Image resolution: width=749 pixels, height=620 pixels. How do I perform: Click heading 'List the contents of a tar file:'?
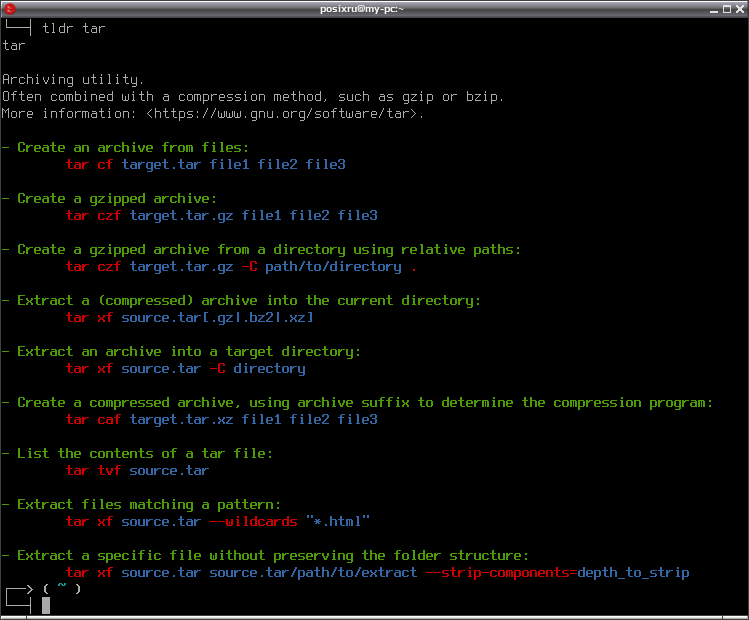click(x=145, y=454)
